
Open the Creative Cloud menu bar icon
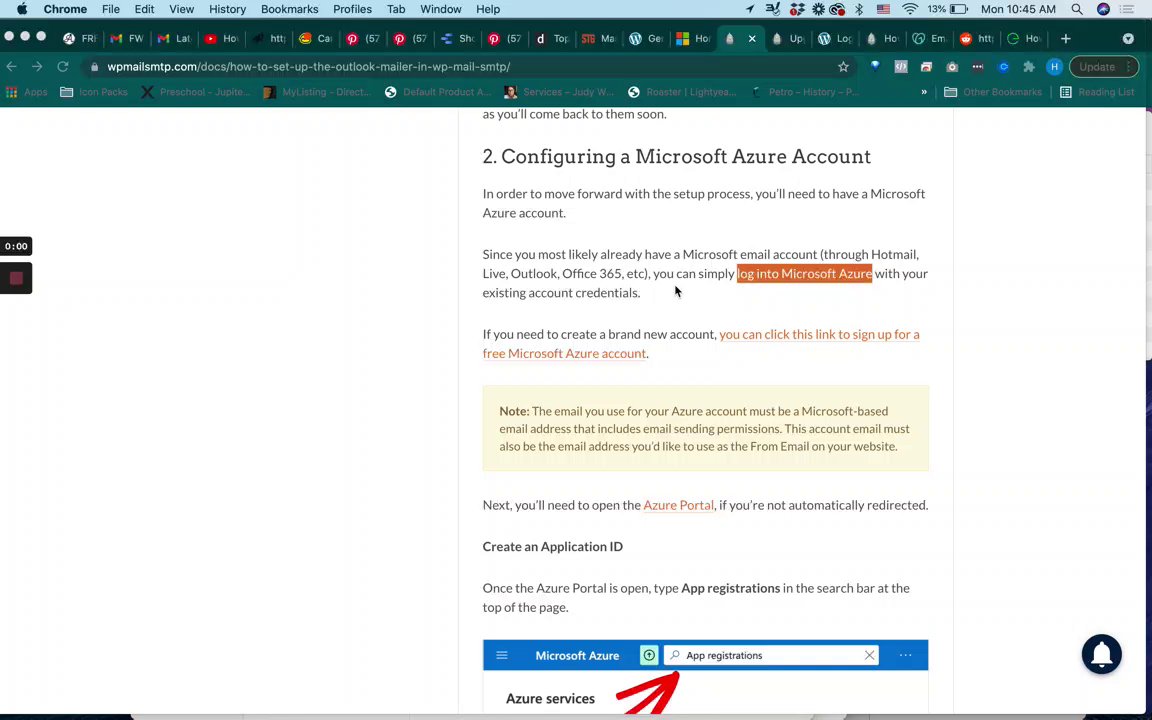pos(837,9)
